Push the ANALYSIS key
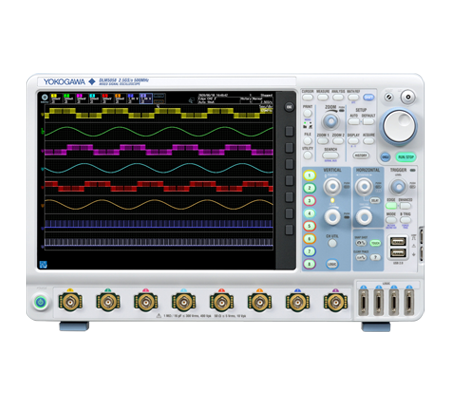Screen dimensions: 450x406 tap(338, 97)
